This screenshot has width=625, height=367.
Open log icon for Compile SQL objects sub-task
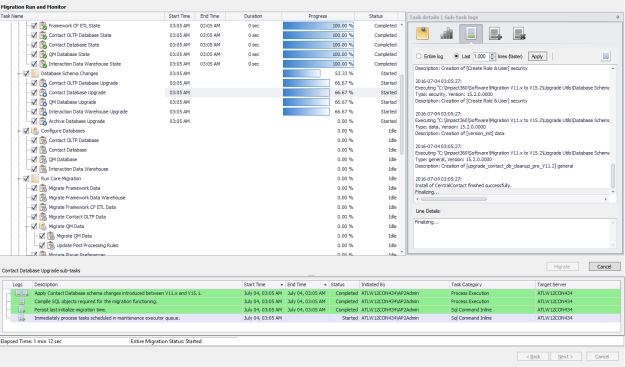point(22,302)
